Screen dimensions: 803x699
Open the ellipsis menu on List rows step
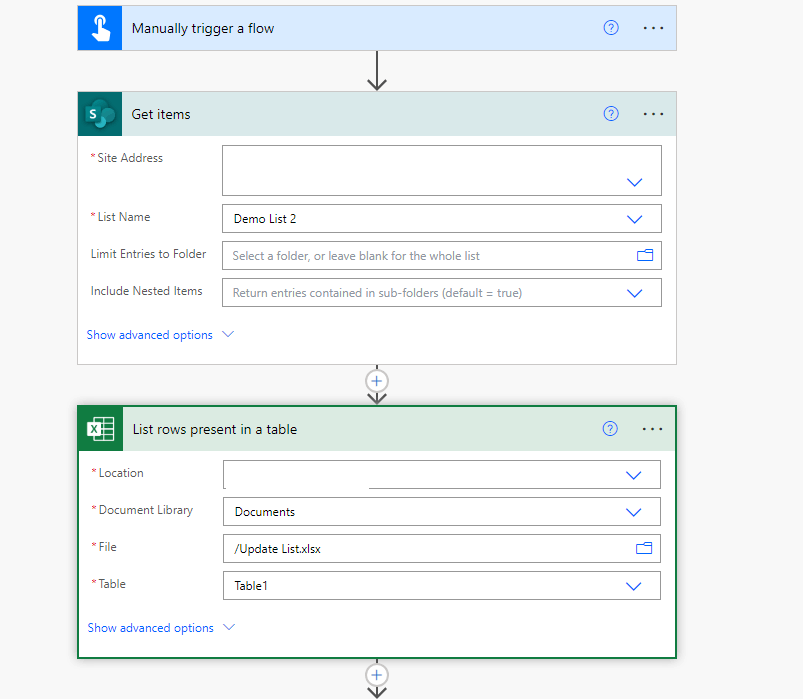652,428
